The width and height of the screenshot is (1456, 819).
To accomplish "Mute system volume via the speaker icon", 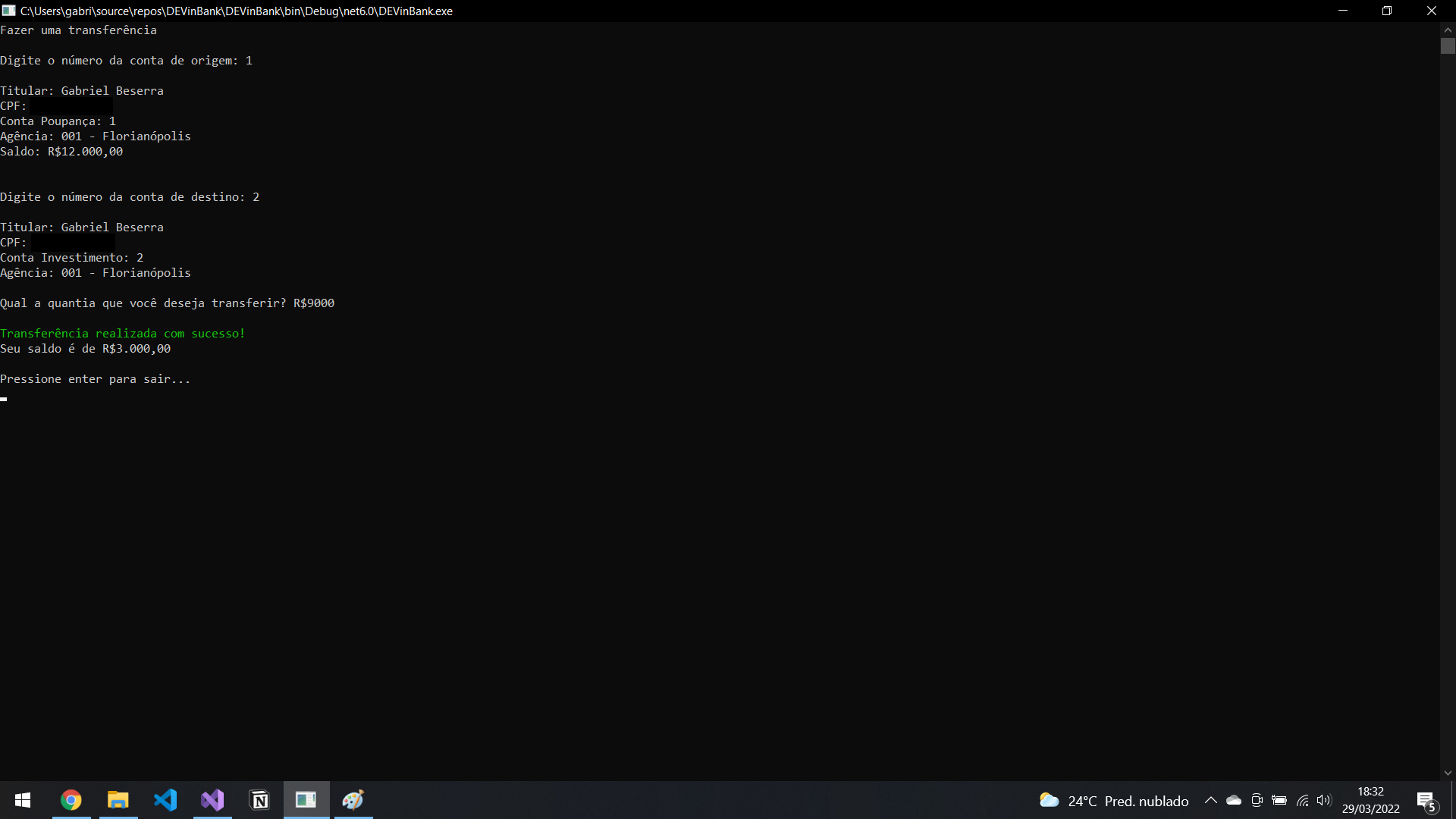I will point(1325,800).
